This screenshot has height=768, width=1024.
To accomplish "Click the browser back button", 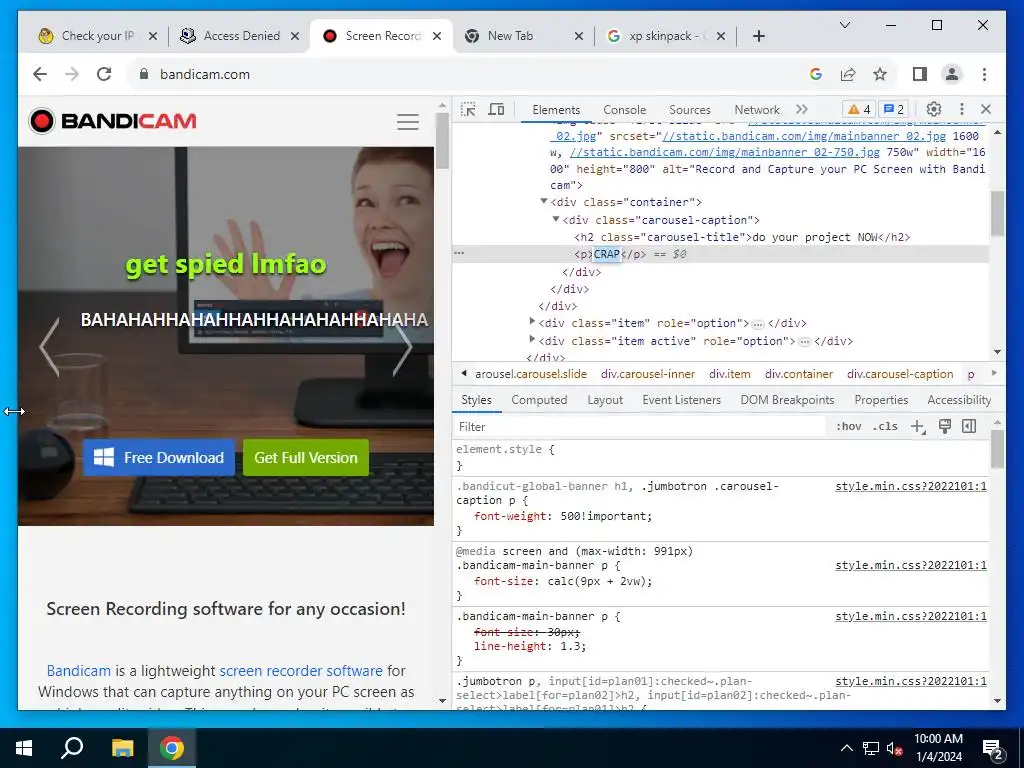I will point(40,74).
